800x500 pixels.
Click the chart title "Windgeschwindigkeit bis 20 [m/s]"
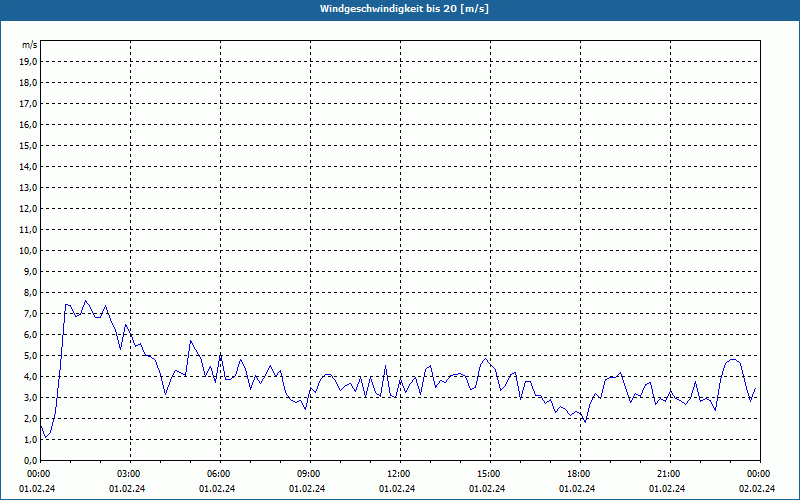(404, 9)
